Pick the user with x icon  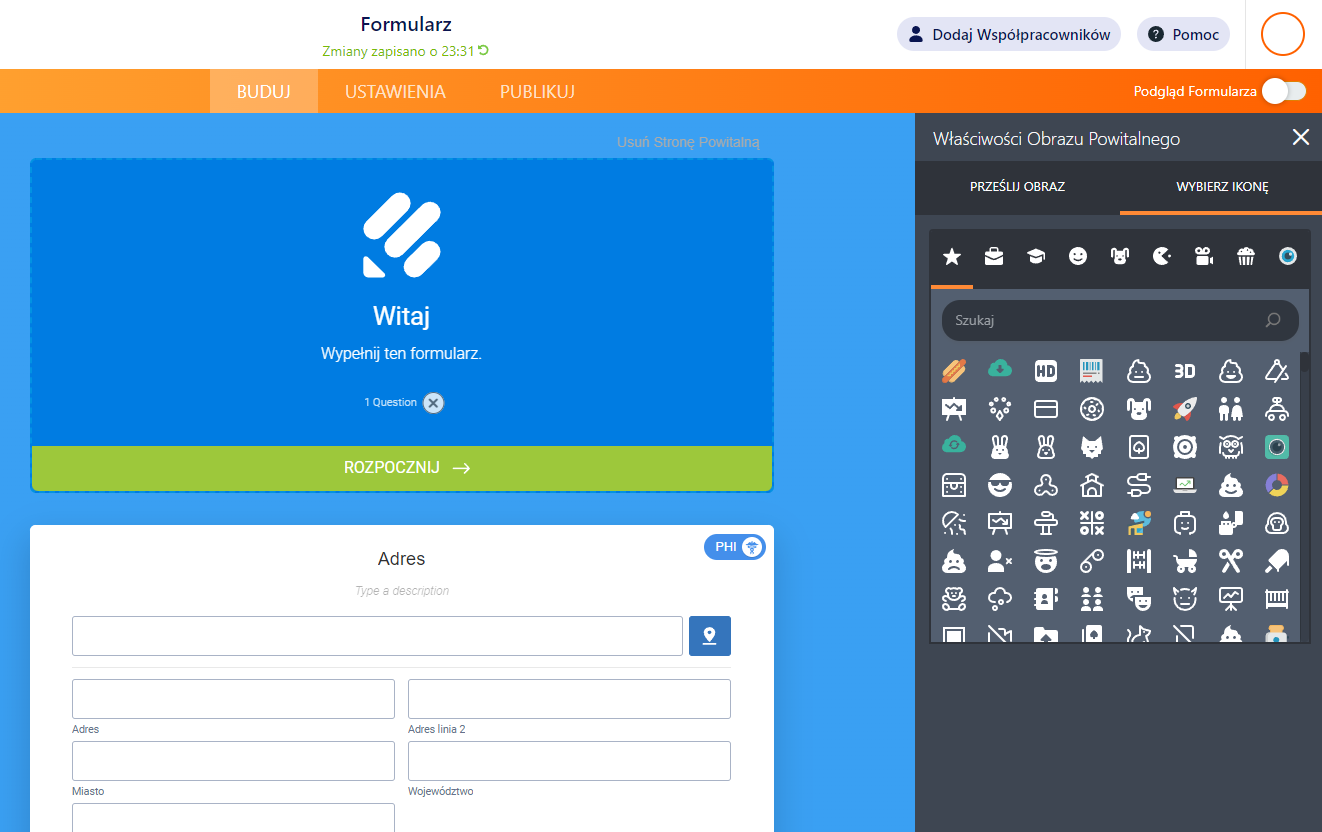(x=1000, y=561)
